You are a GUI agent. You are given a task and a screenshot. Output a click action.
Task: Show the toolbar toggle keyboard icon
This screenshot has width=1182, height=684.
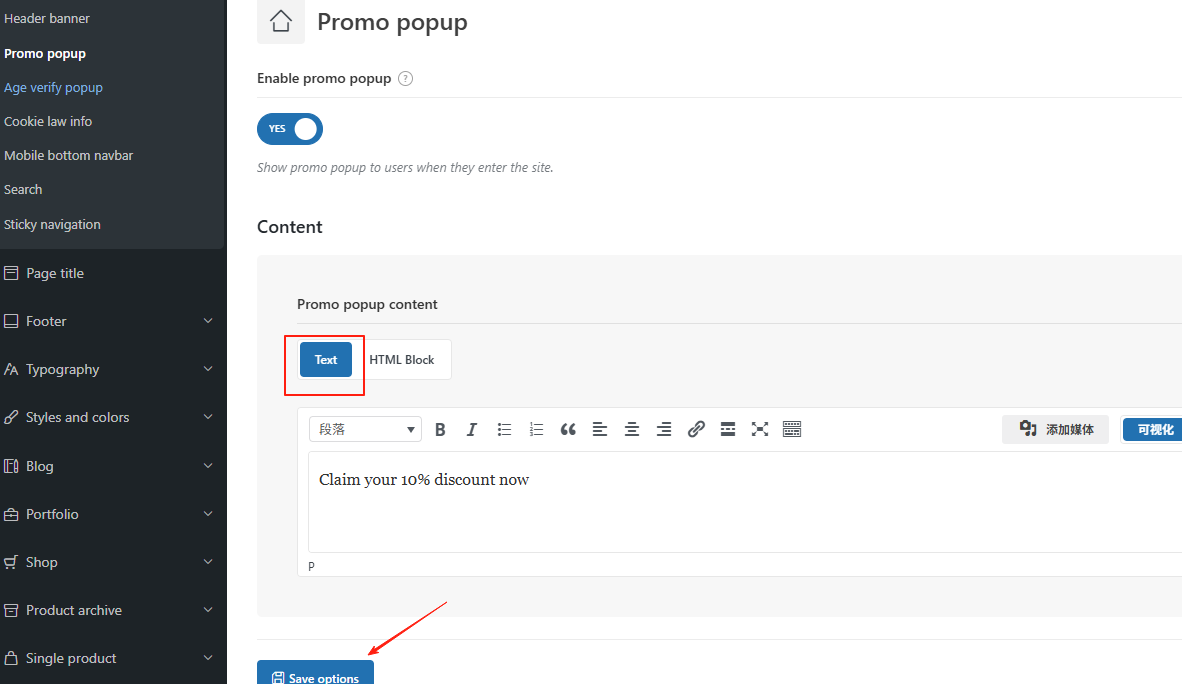point(792,429)
